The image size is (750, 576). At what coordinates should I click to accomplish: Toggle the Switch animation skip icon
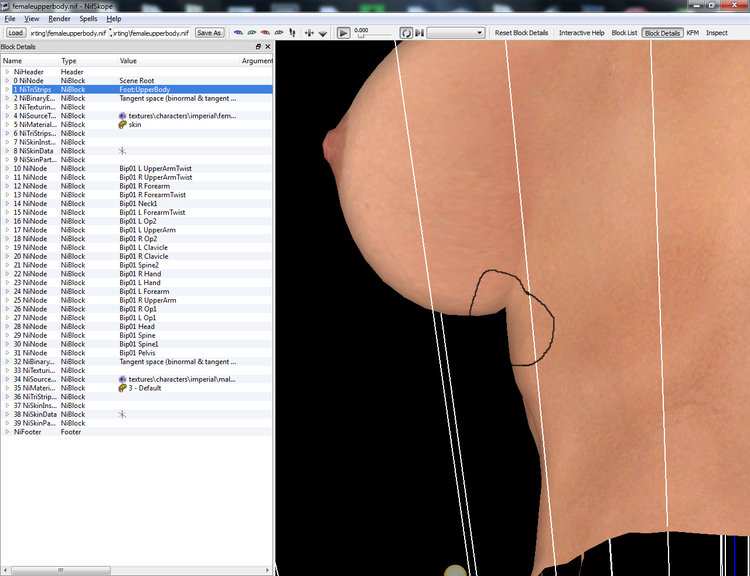pos(419,33)
